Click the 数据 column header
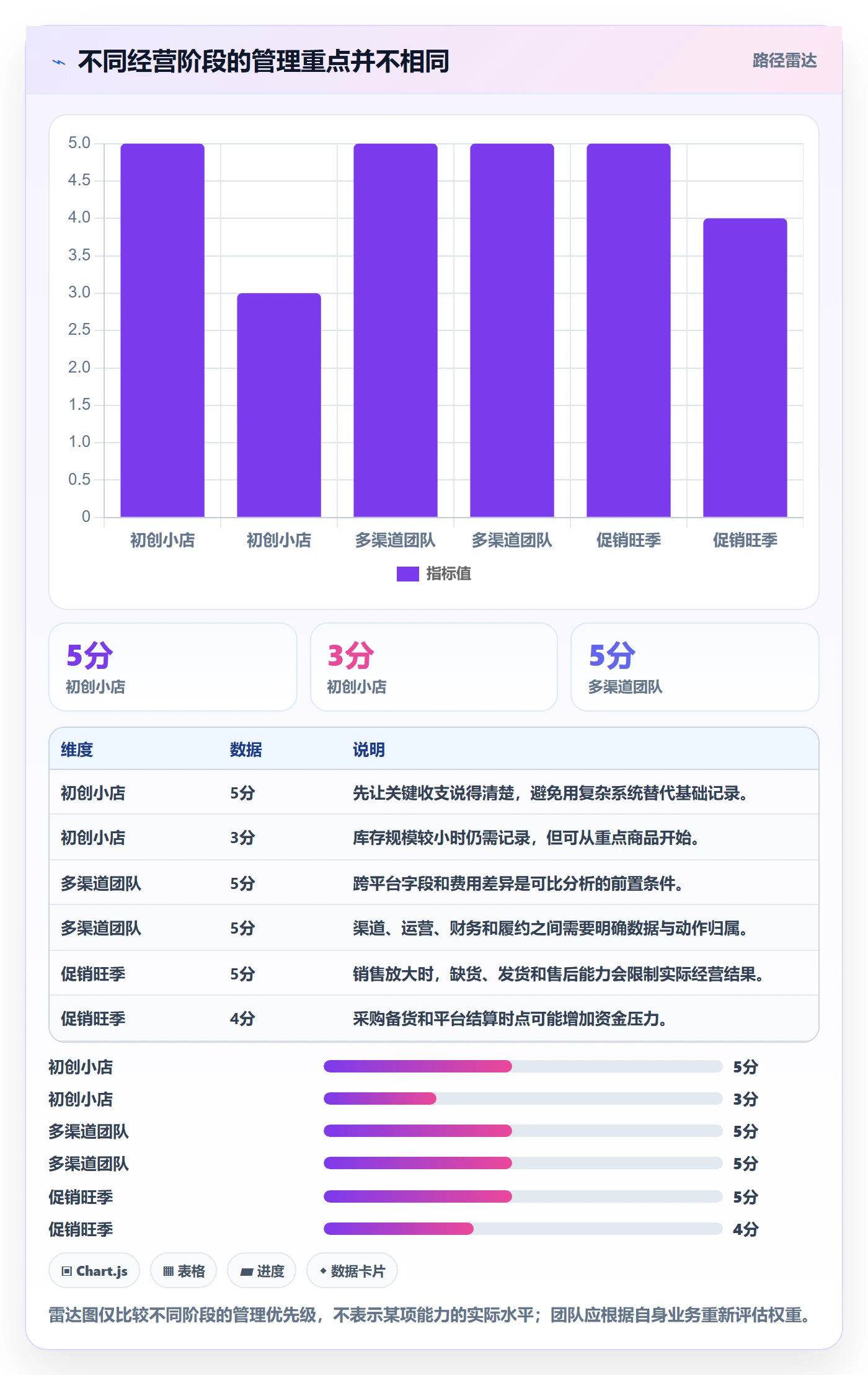This screenshot has width=868, height=1375. point(246,749)
